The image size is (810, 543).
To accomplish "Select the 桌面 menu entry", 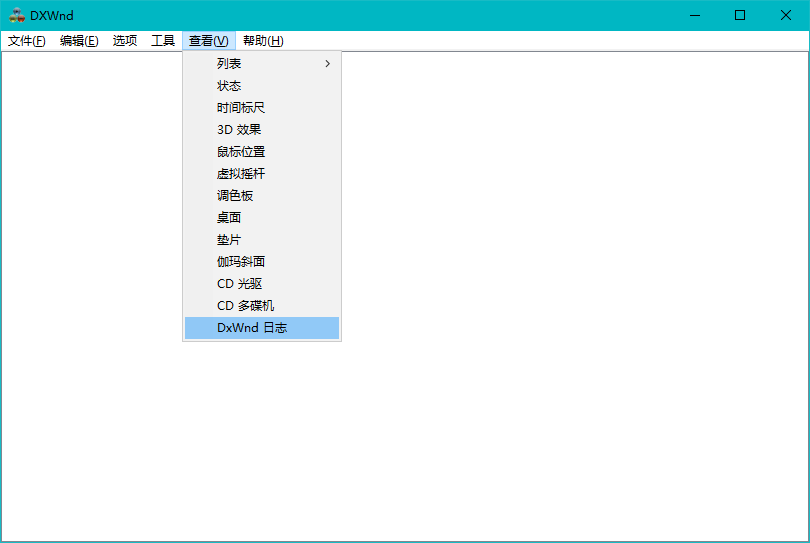I will click(x=262, y=218).
